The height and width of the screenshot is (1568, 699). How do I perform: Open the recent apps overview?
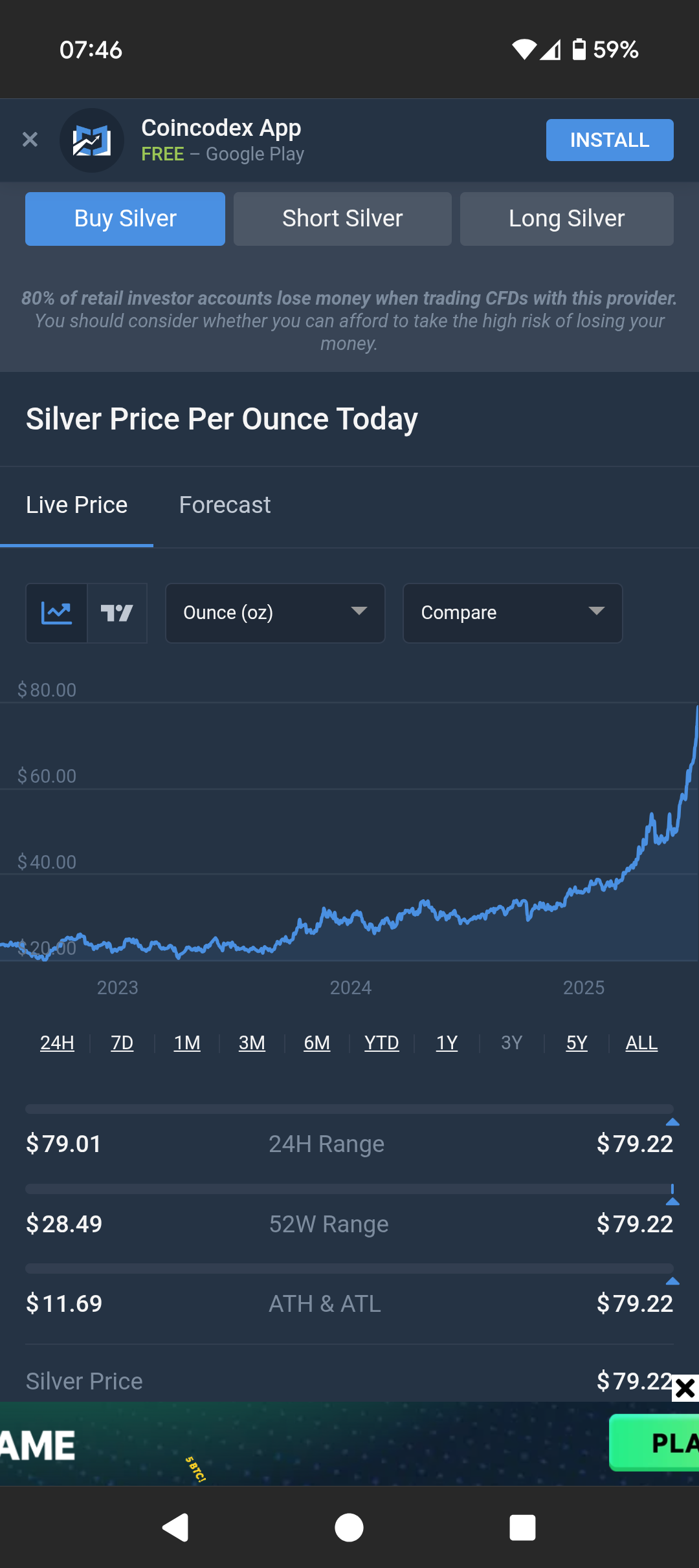click(x=522, y=1528)
